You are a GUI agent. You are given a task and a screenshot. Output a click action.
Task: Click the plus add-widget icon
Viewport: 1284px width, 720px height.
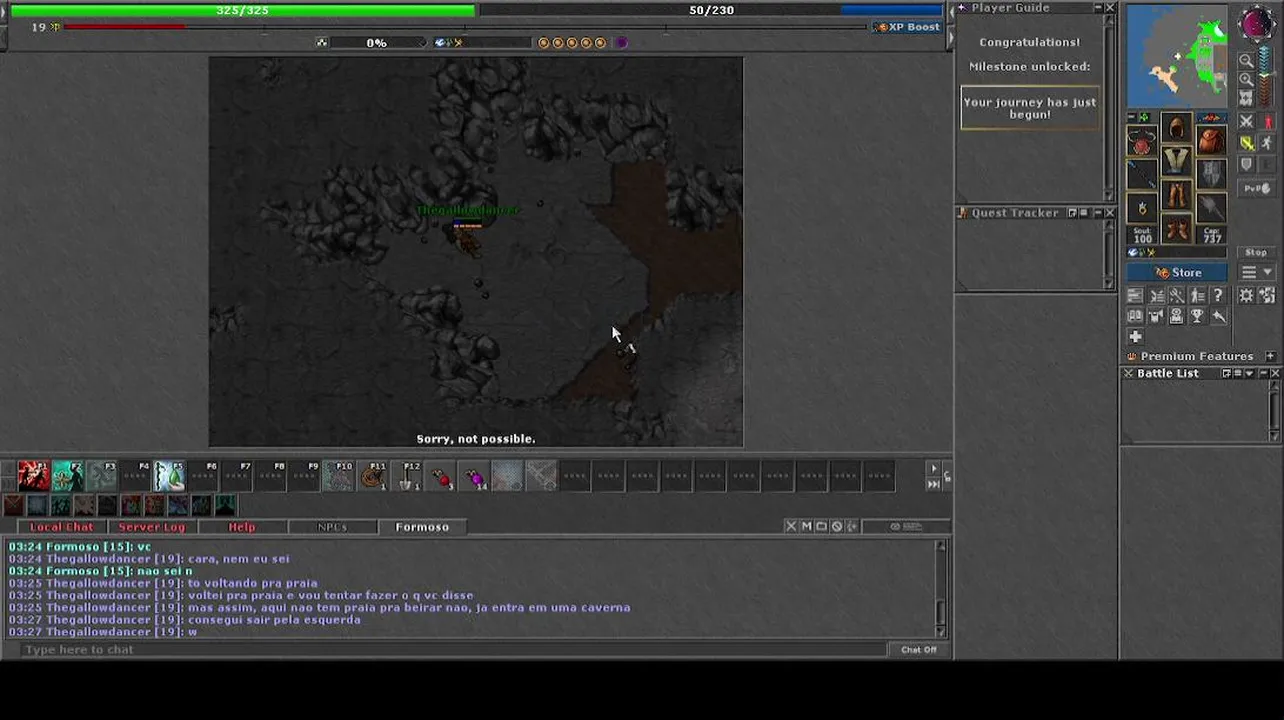point(1135,337)
